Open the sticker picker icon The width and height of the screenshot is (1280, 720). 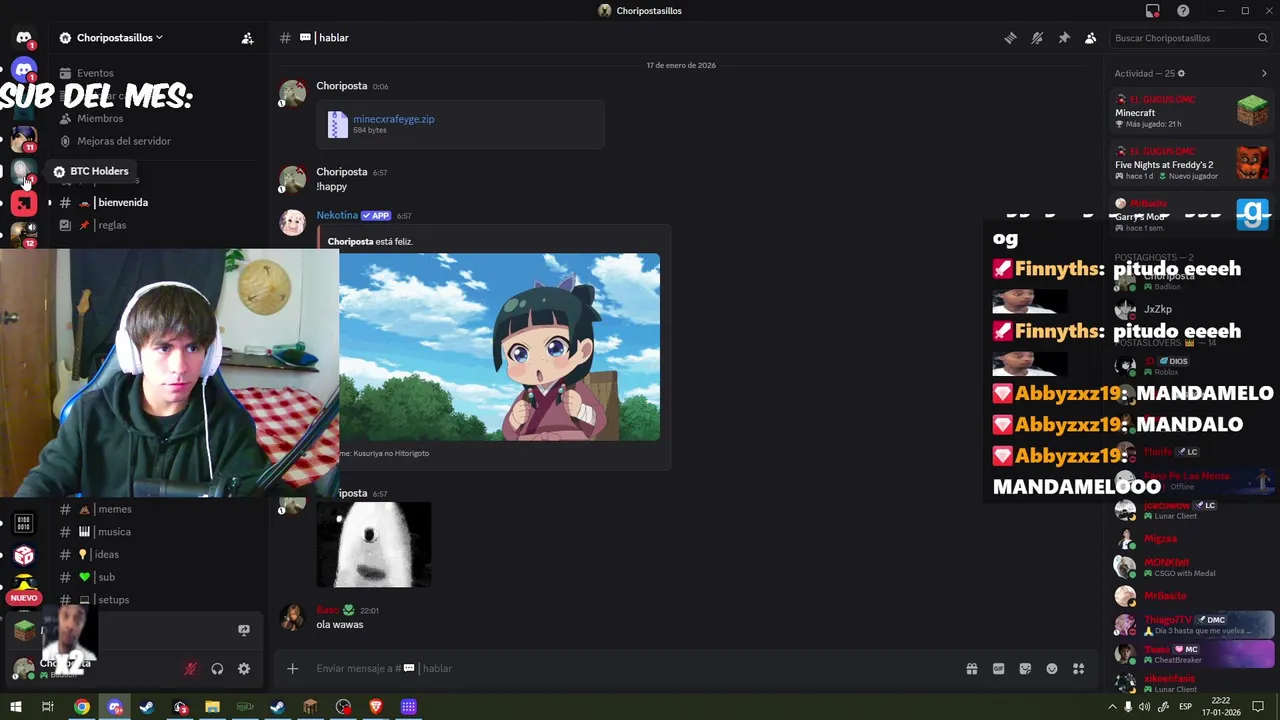pyautogui.click(x=1025, y=669)
